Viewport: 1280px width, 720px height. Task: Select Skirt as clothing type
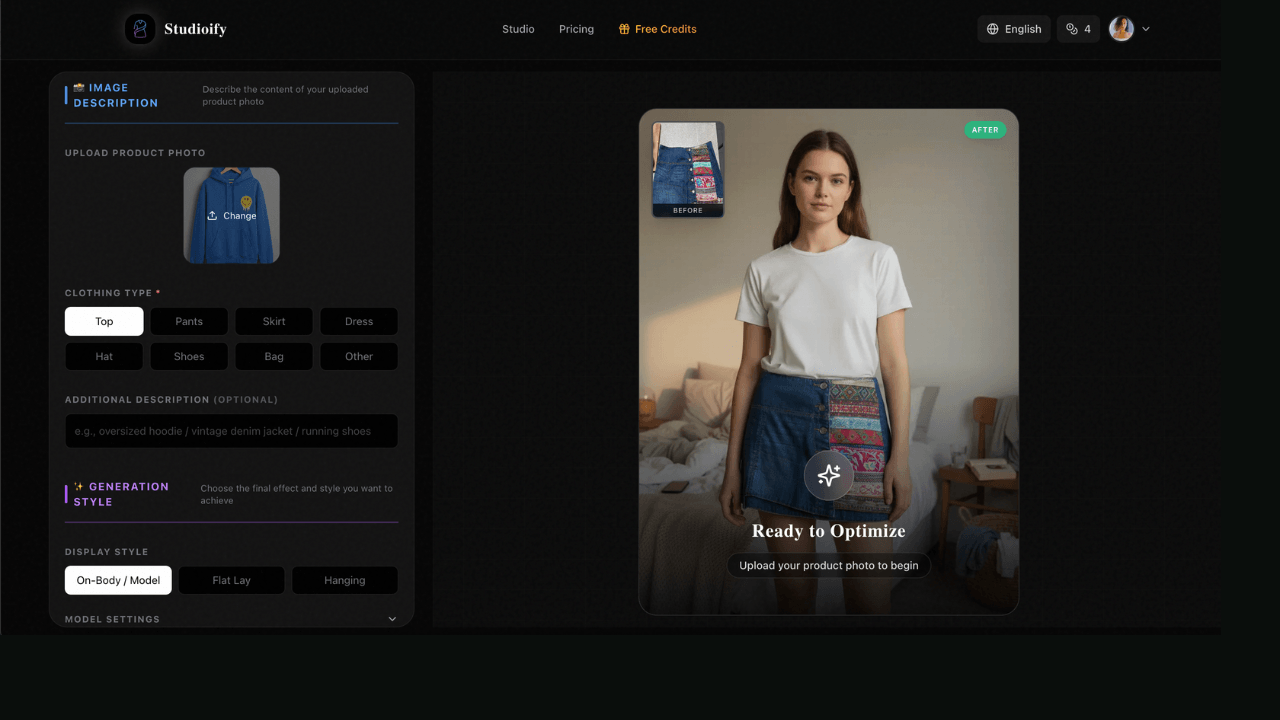tap(274, 321)
